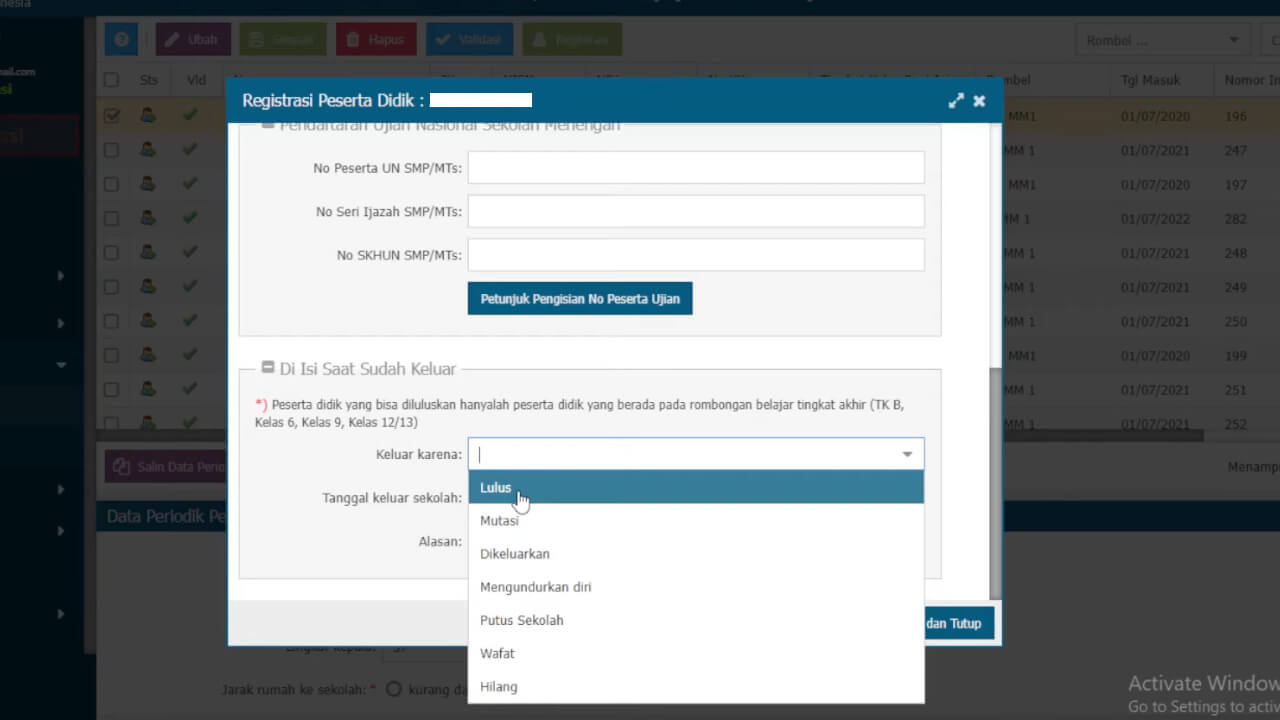Screen dimensions: 1280x720
Task: Expand the first sidebar arrow menu
Action: tap(61, 276)
